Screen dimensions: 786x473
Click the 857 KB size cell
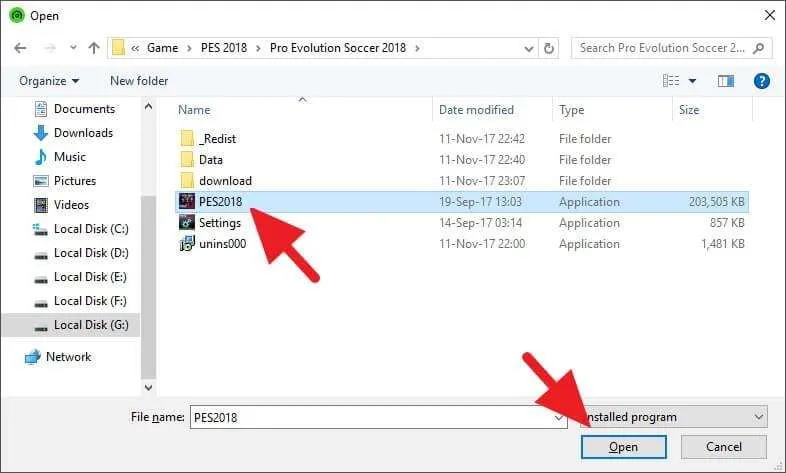coord(727,223)
